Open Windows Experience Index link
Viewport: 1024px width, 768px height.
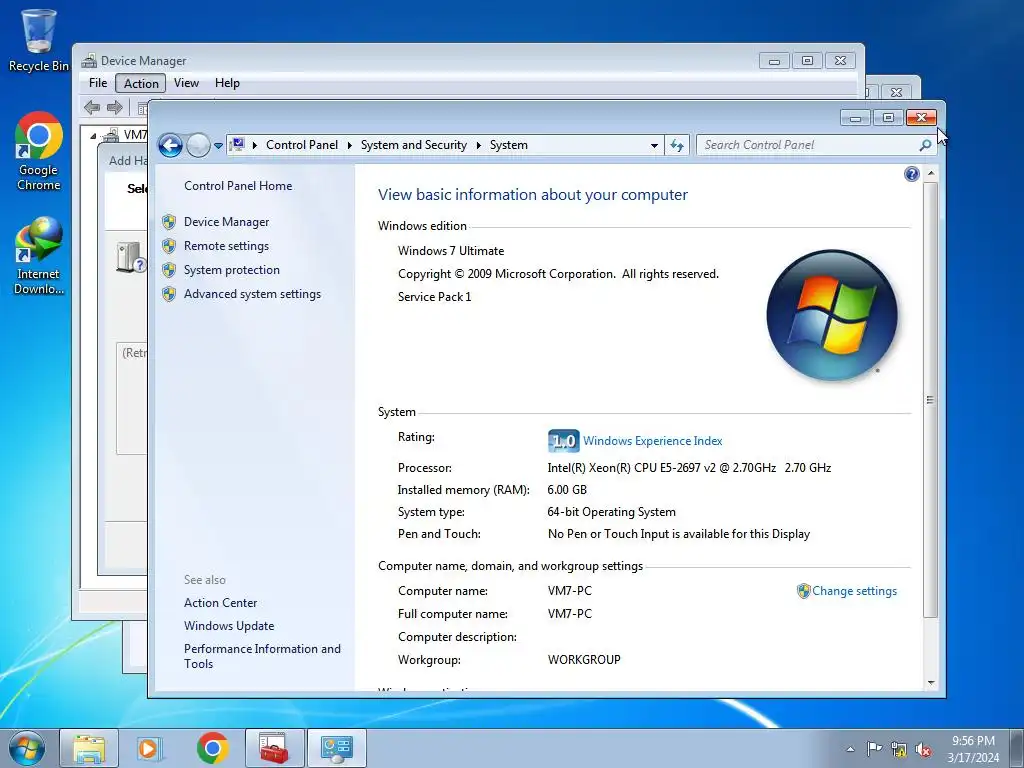point(652,441)
